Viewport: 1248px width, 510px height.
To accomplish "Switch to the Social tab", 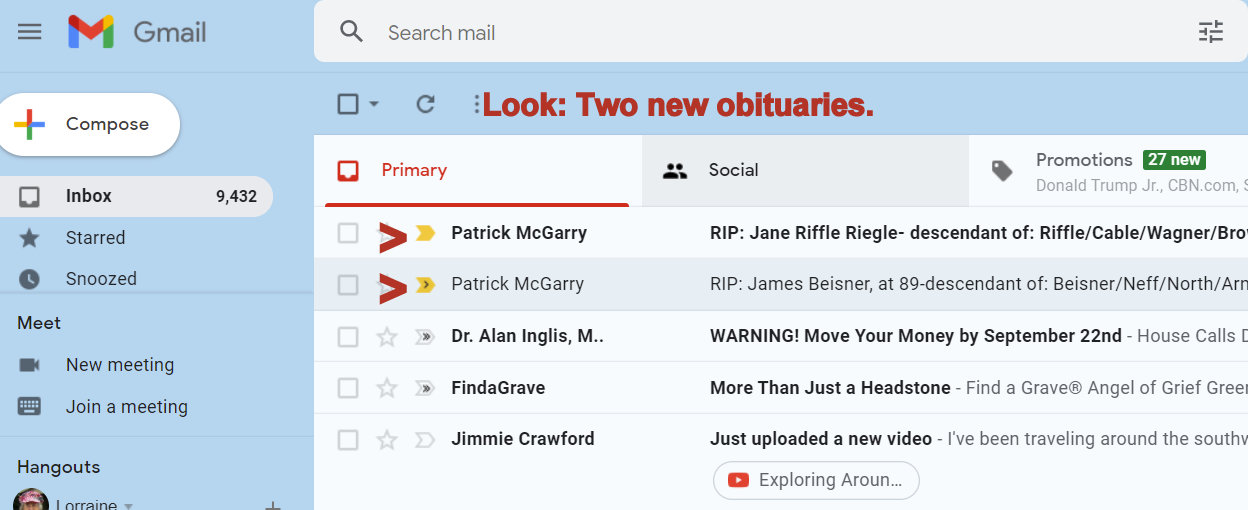I will [733, 170].
